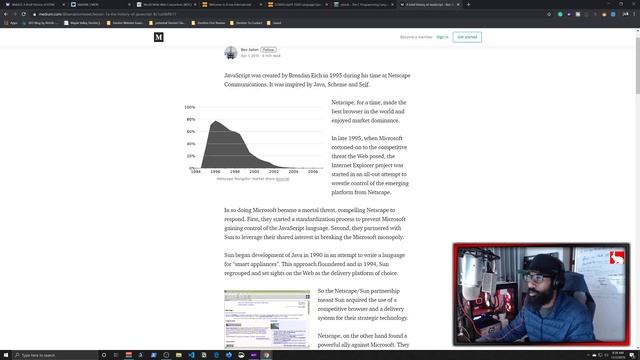Click the Netscape market share chart
Viewport: 640px width, 360px height.
point(253,139)
